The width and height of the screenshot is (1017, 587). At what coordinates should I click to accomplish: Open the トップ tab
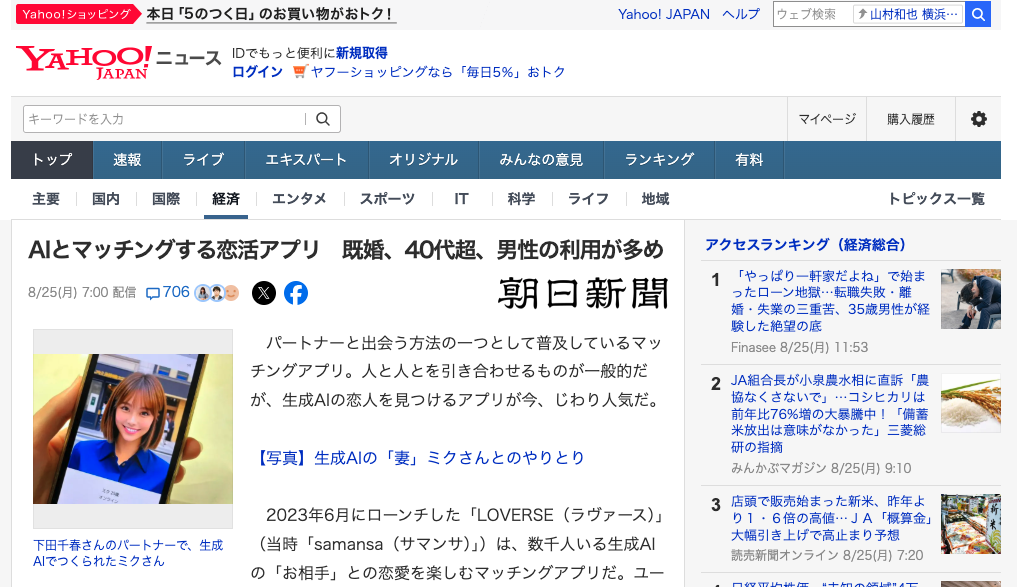(x=52, y=160)
